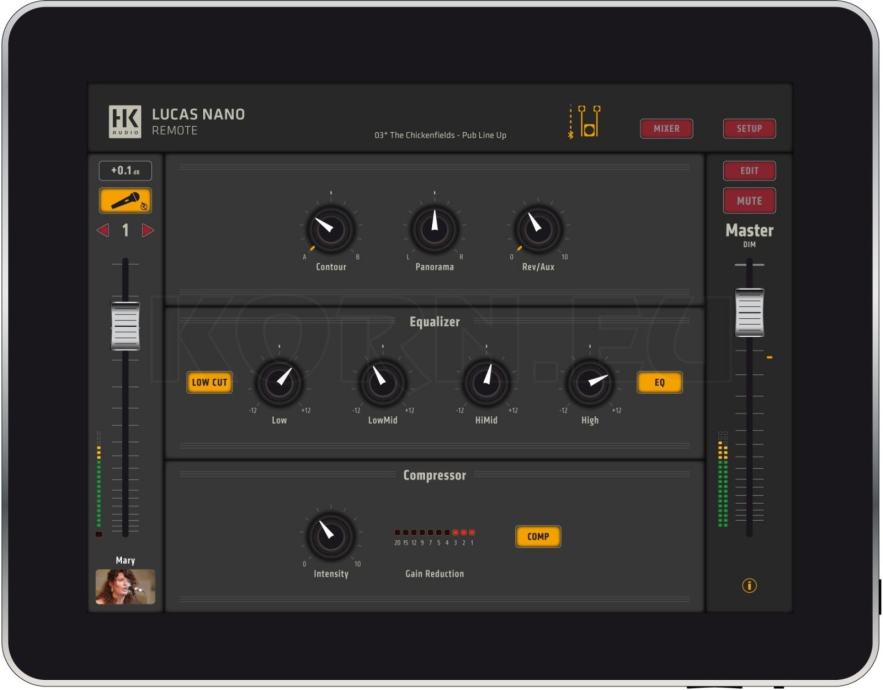Image resolution: width=883 pixels, height=690 pixels.
Task: Click Mary's channel photo thumbnail
Action: coord(125,587)
